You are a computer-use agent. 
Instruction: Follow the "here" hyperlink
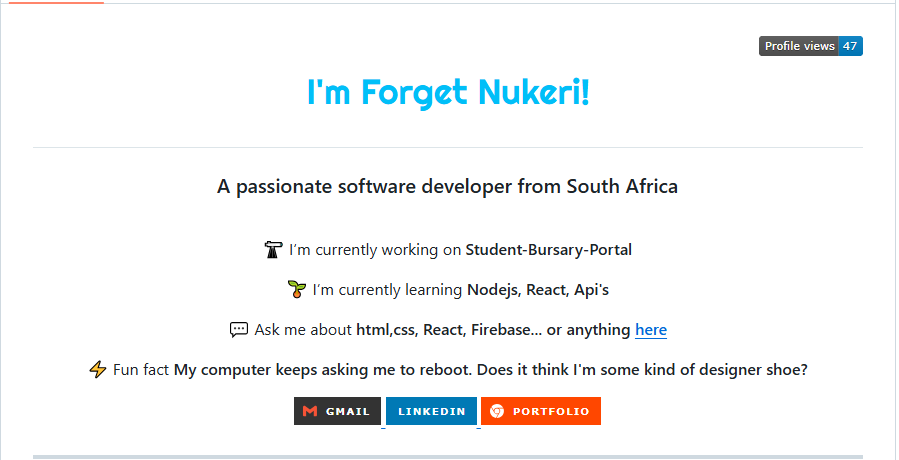click(x=651, y=330)
